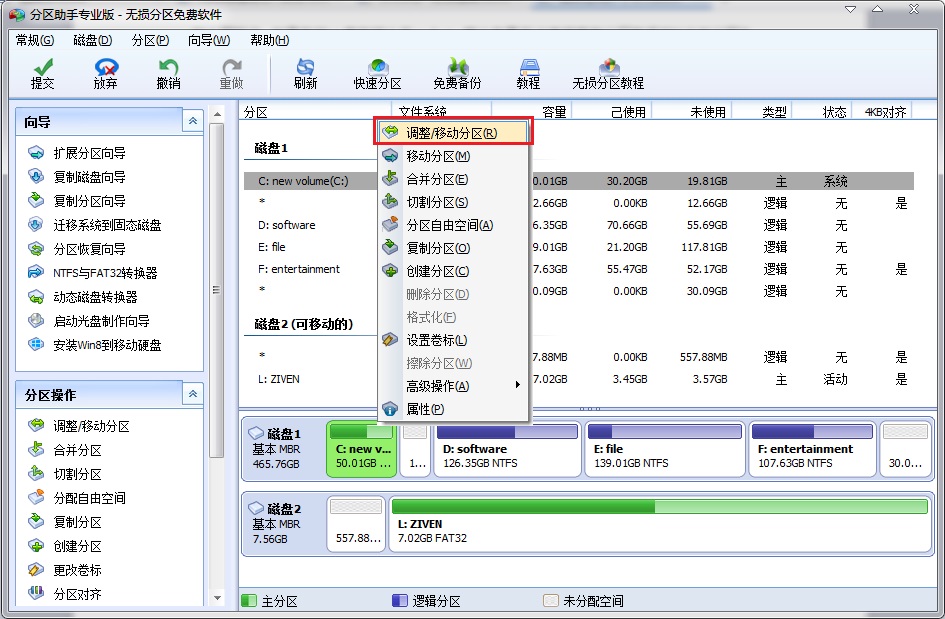Select 557.88MB unallocated block on 磁盘2

pos(357,524)
